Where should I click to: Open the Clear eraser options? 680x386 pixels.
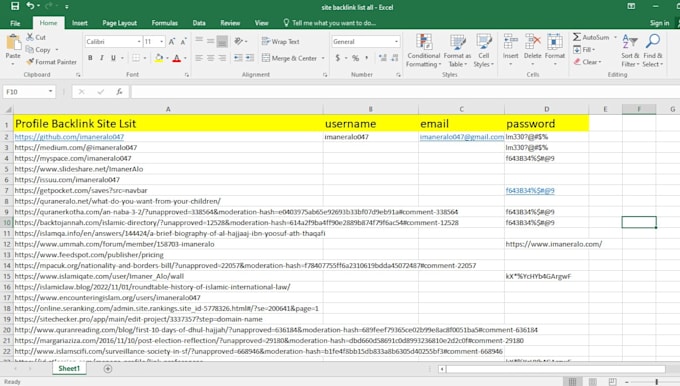587,62
